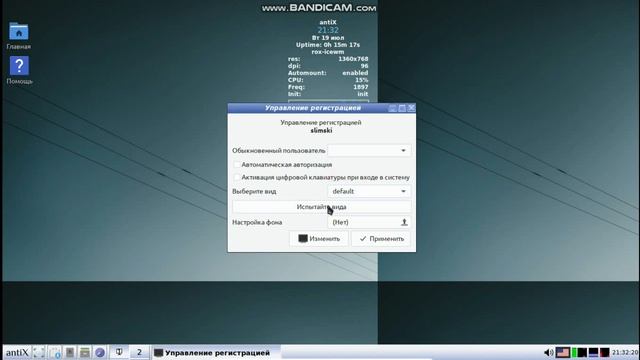The width and height of the screenshot is (640, 360).
Task: Switch to workspace 2 in taskbar
Action: [x=139, y=352]
